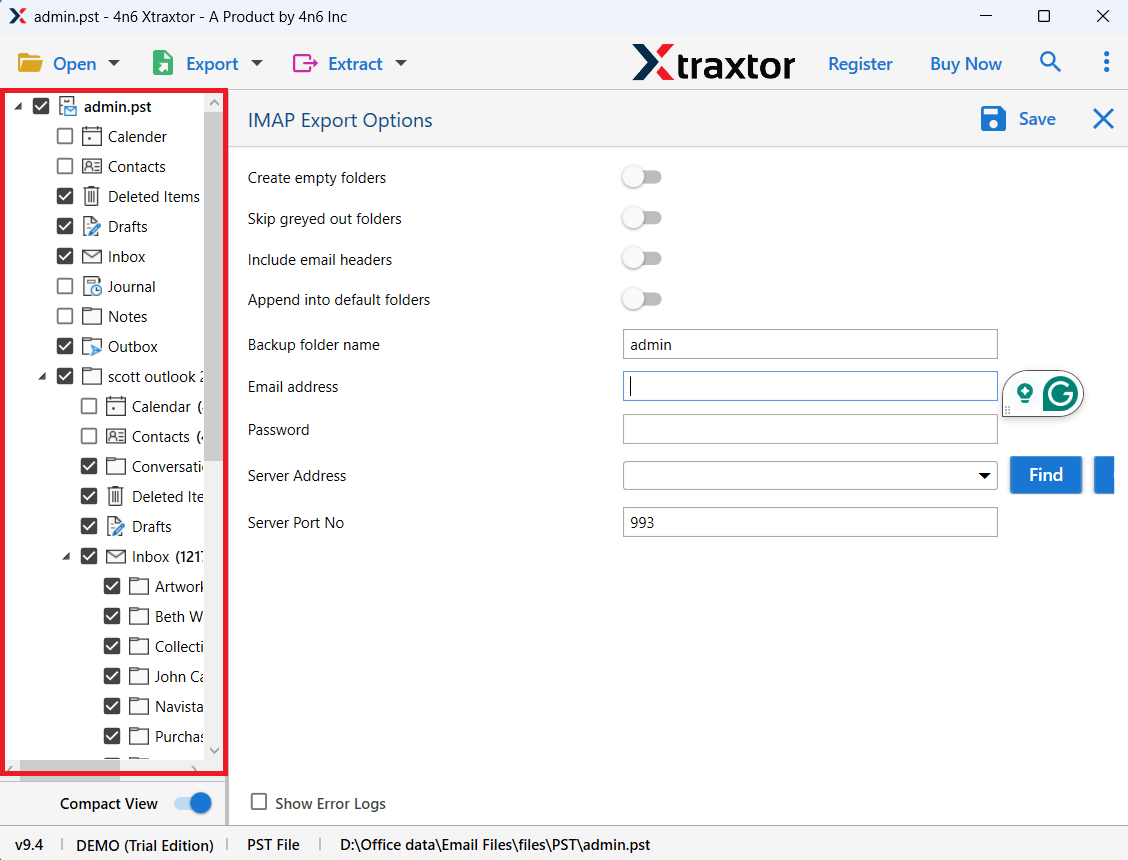This screenshot has height=860, width=1128.
Task: Open the three-dot more options menu
Action: pos(1106,62)
